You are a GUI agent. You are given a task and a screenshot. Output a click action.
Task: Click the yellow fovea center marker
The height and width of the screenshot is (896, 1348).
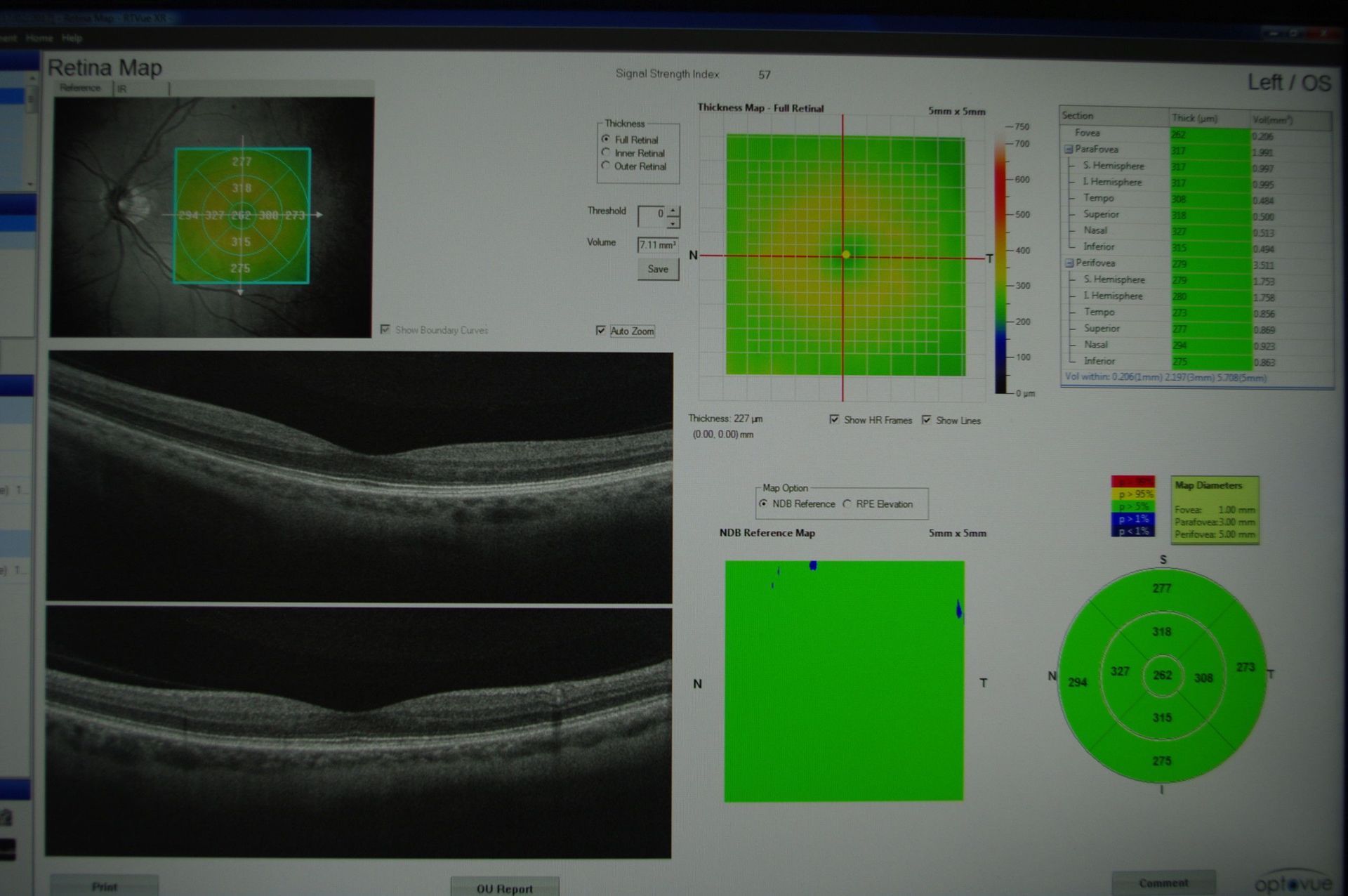[846, 255]
